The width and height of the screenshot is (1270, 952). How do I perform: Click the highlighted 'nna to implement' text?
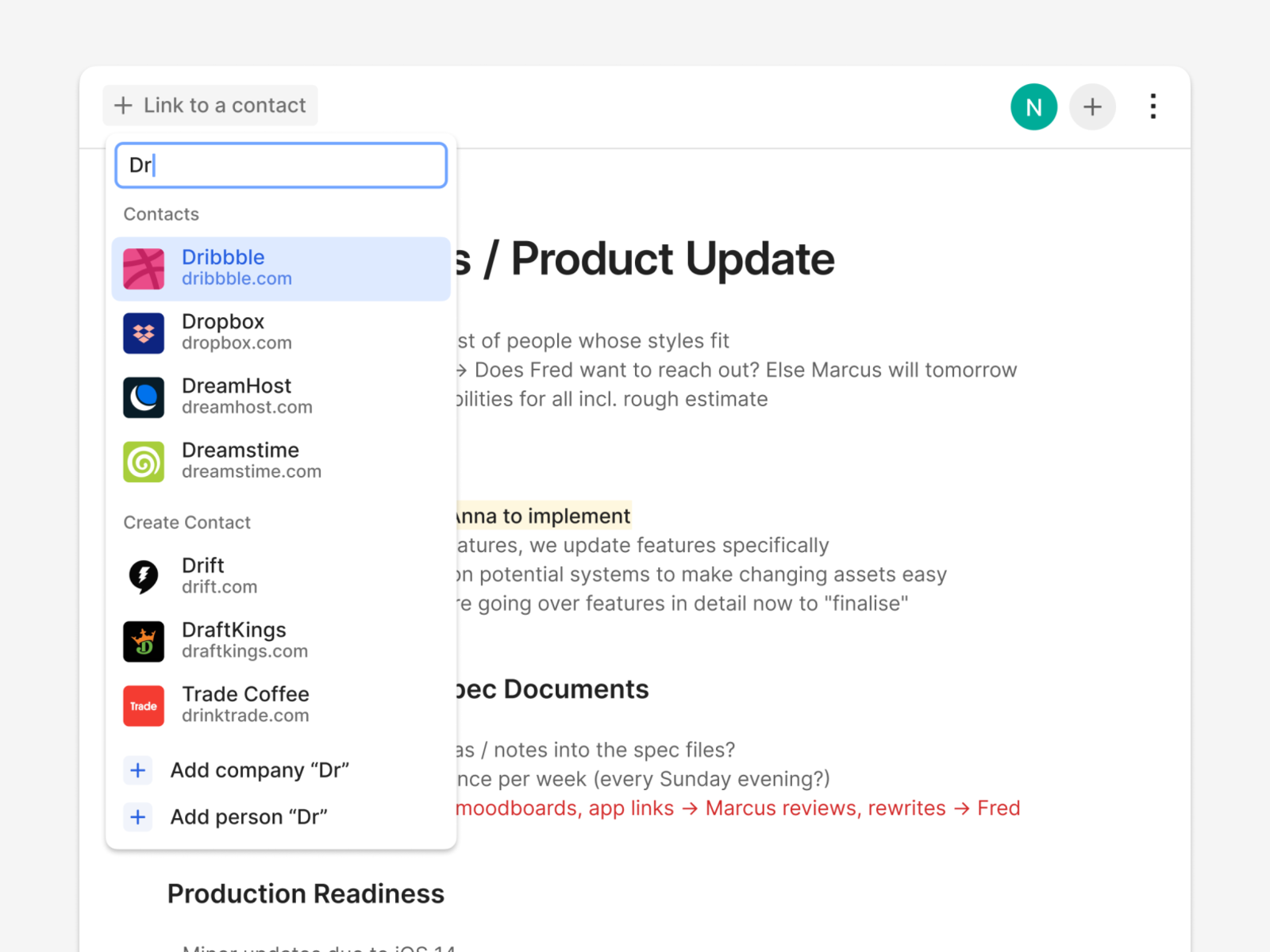[544, 516]
